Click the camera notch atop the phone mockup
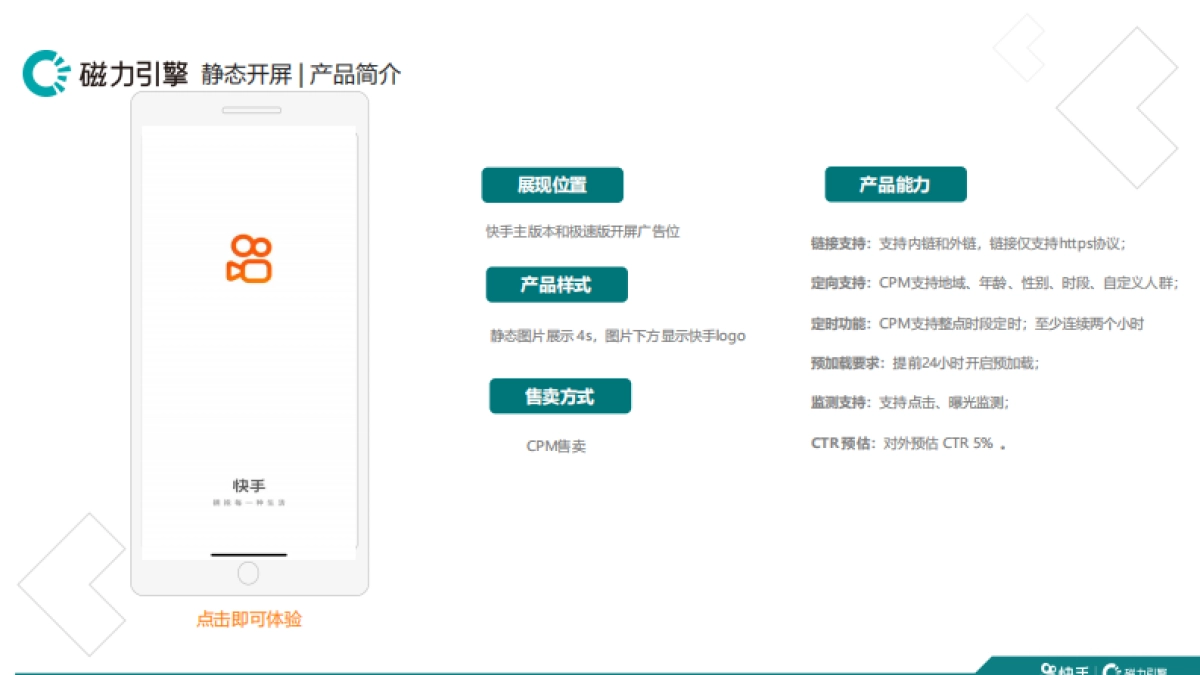This screenshot has height=675, width=1200. coord(248,110)
